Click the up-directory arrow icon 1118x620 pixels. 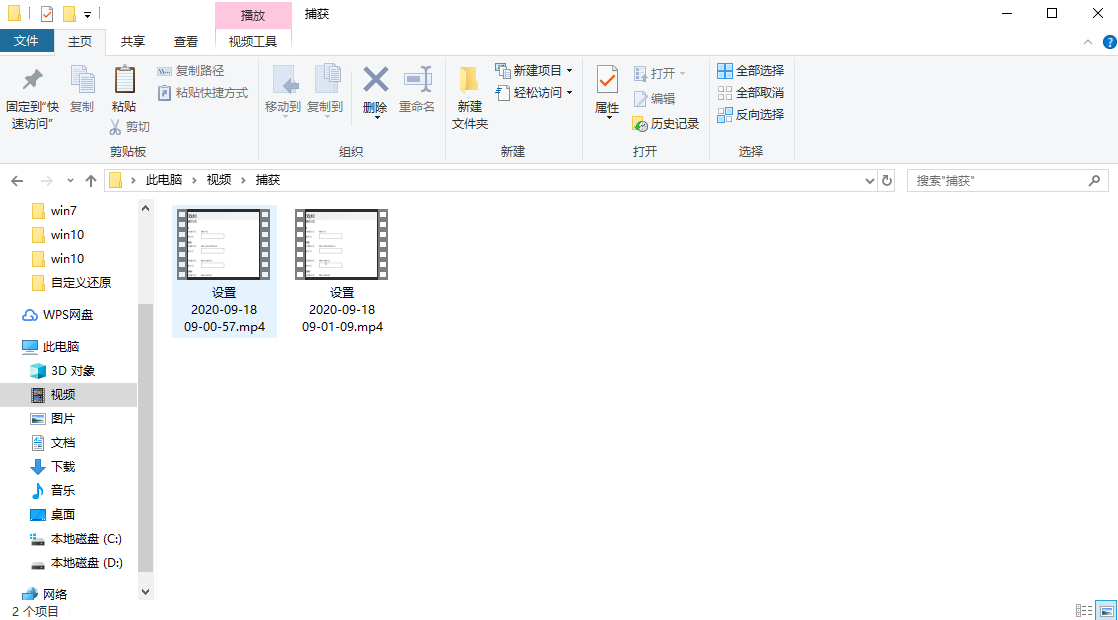[x=91, y=181]
